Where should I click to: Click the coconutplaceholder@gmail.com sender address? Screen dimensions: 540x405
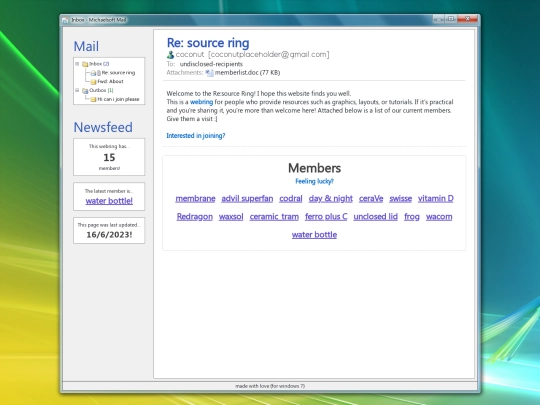269,54
